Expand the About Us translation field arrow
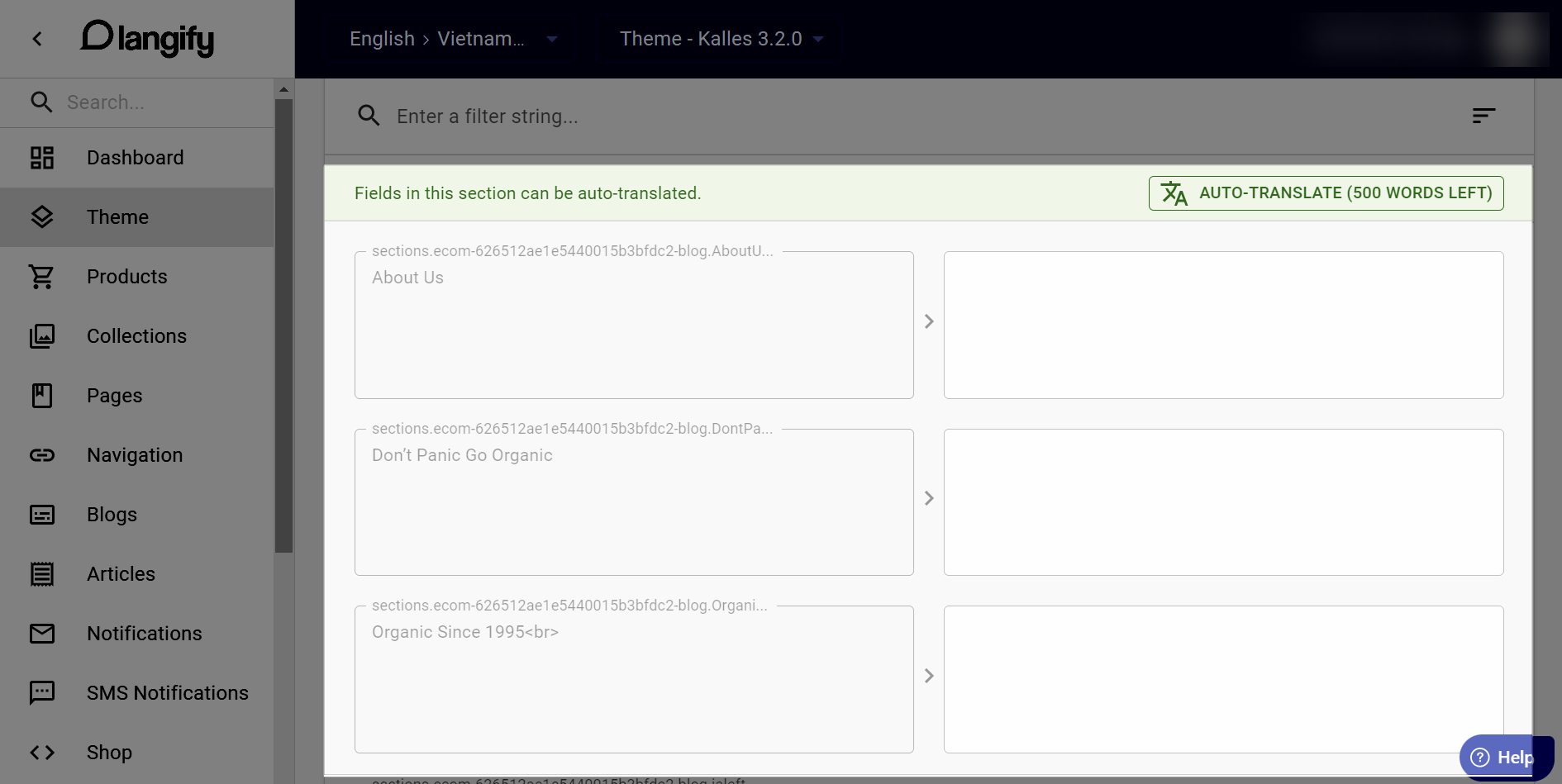Viewport: 1562px width, 784px height. click(x=929, y=321)
